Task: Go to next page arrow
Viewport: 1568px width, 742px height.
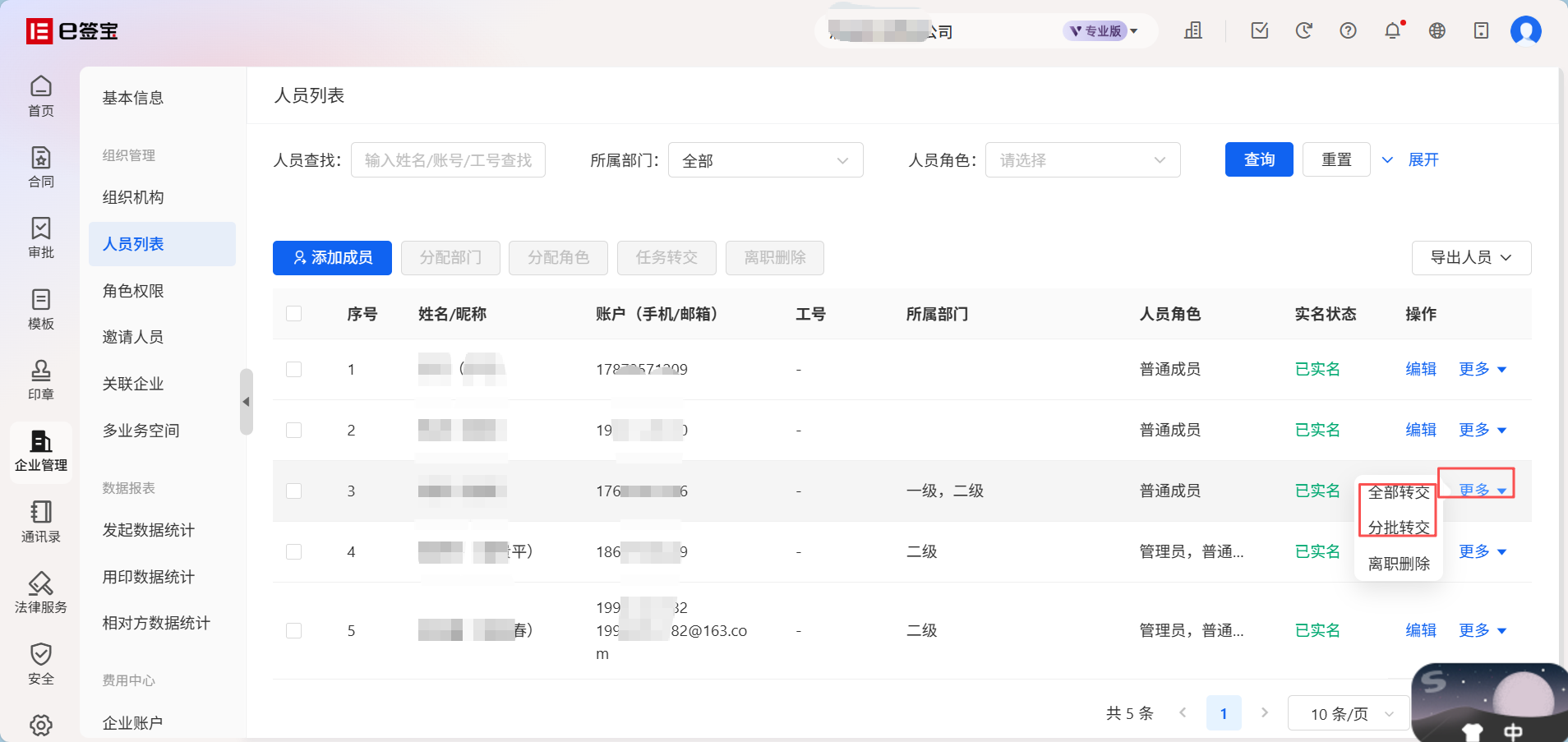Action: pos(1265,712)
